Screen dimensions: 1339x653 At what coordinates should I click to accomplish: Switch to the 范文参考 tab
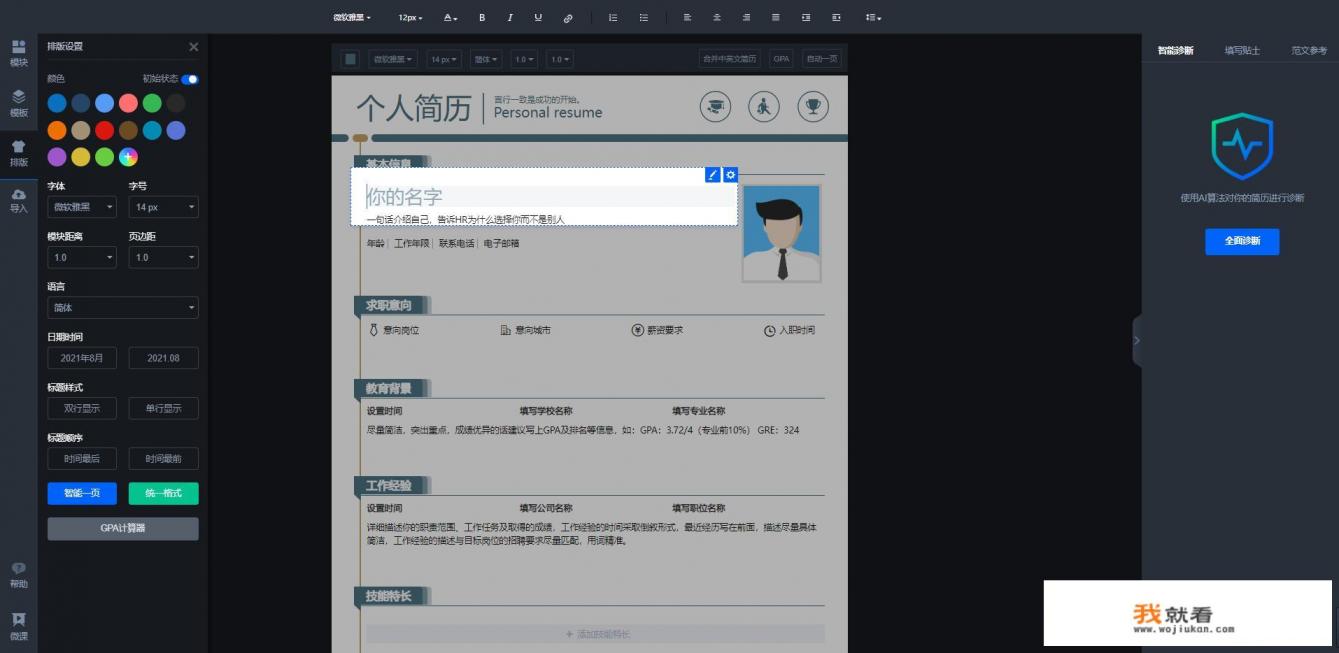(x=1308, y=50)
